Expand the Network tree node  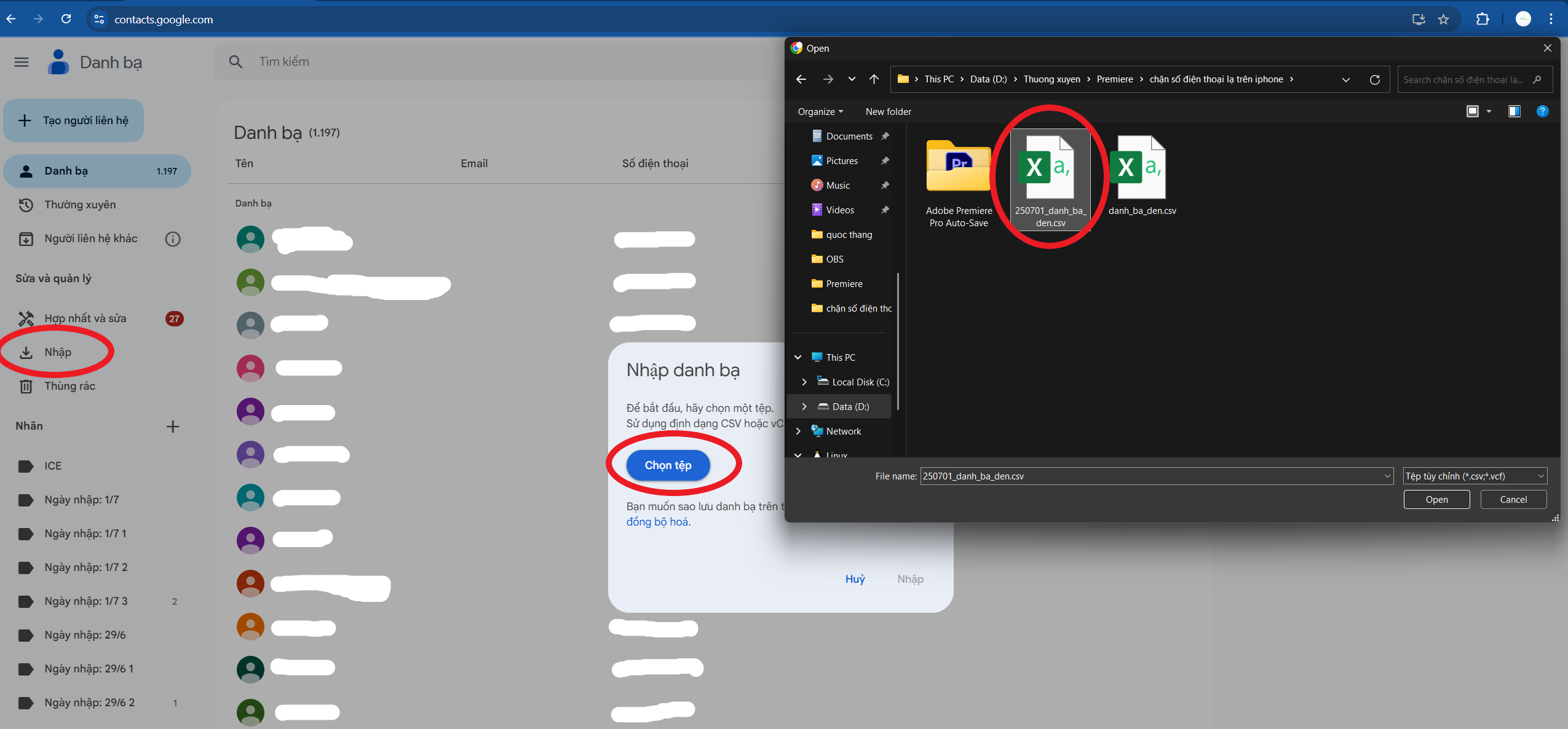pos(798,431)
